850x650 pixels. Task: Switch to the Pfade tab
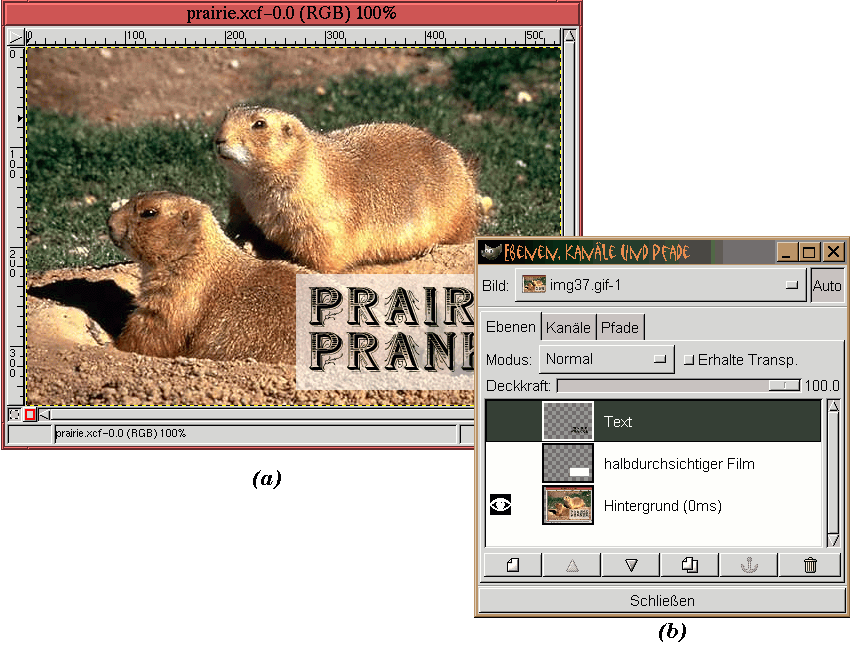[x=619, y=328]
